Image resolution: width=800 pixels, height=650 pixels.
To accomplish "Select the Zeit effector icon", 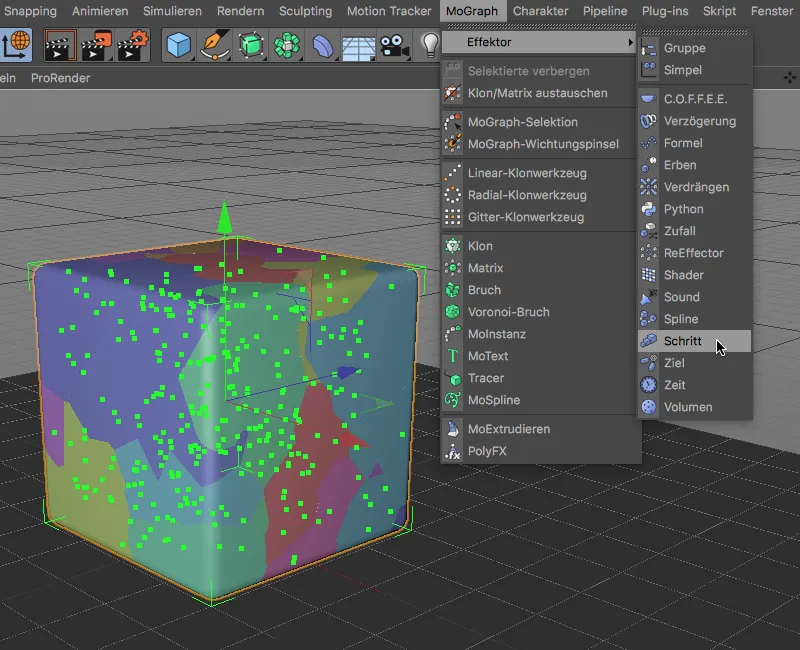I will [x=648, y=385].
